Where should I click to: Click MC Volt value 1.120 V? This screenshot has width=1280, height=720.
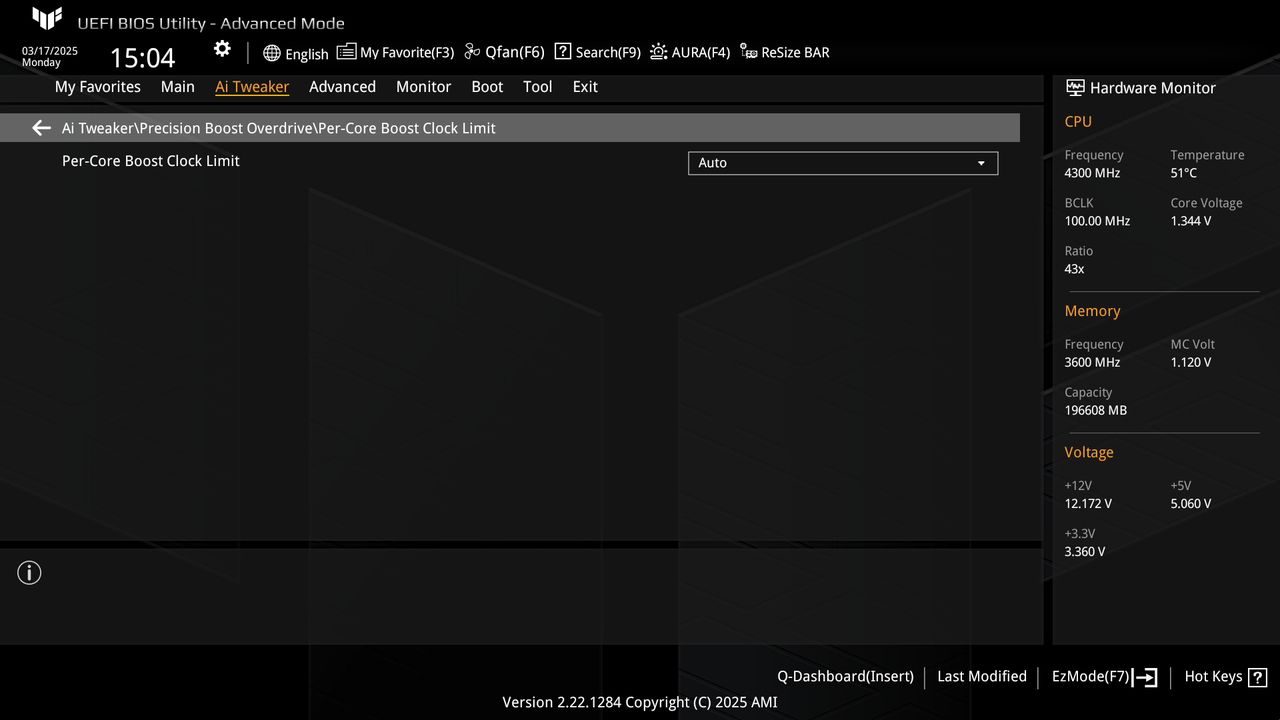pyautogui.click(x=1191, y=362)
